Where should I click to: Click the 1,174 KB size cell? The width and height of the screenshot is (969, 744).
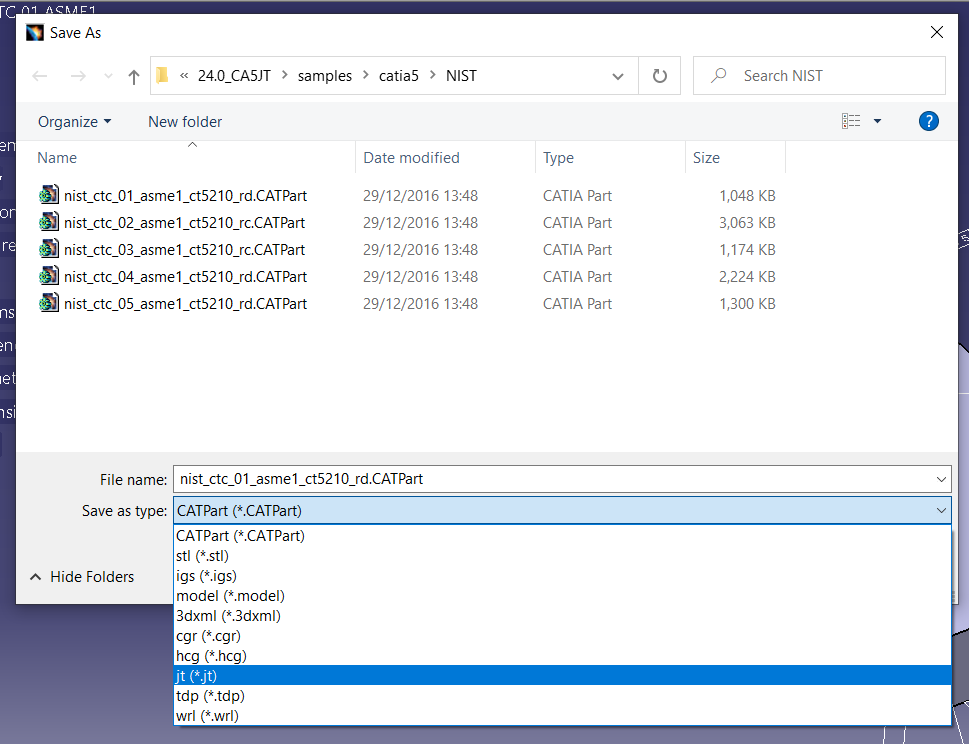(x=747, y=250)
